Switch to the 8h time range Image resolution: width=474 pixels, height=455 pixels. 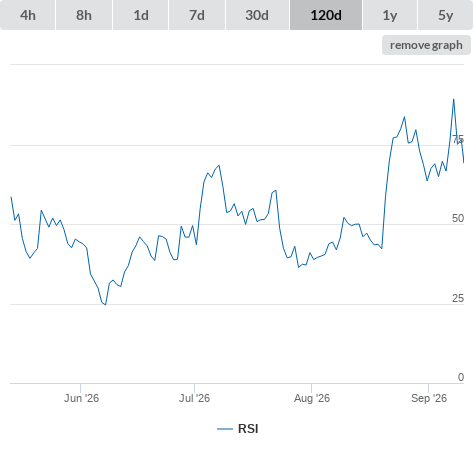click(84, 15)
